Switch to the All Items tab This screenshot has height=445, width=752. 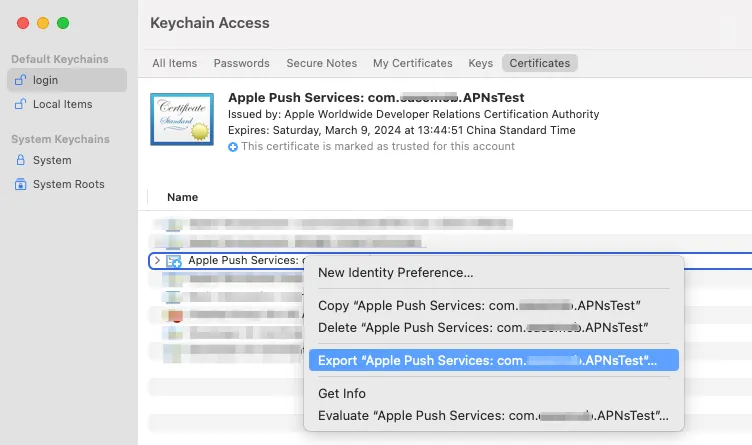pyautogui.click(x=175, y=63)
